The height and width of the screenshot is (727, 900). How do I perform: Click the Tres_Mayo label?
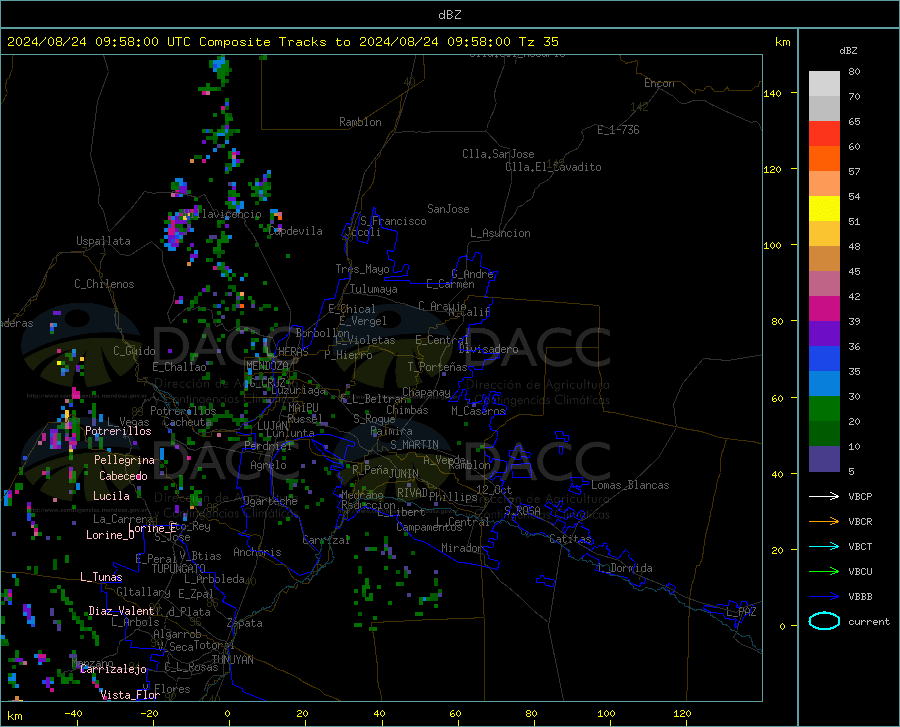[362, 269]
